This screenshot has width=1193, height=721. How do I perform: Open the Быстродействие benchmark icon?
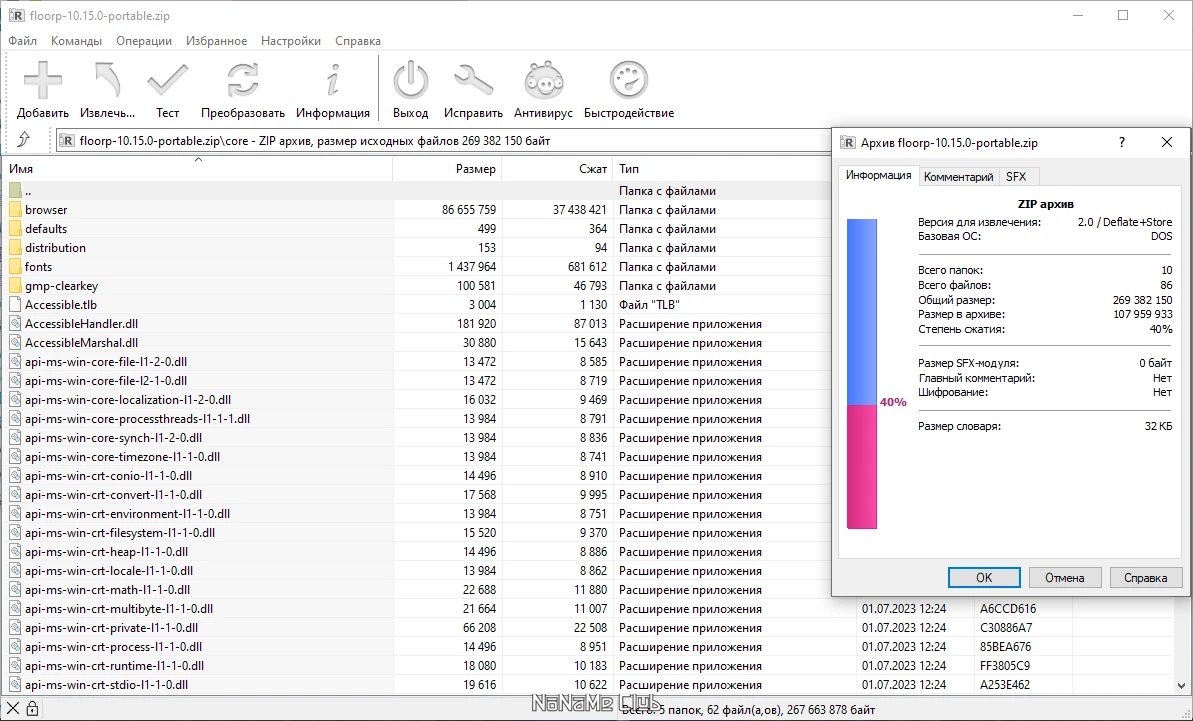click(629, 90)
